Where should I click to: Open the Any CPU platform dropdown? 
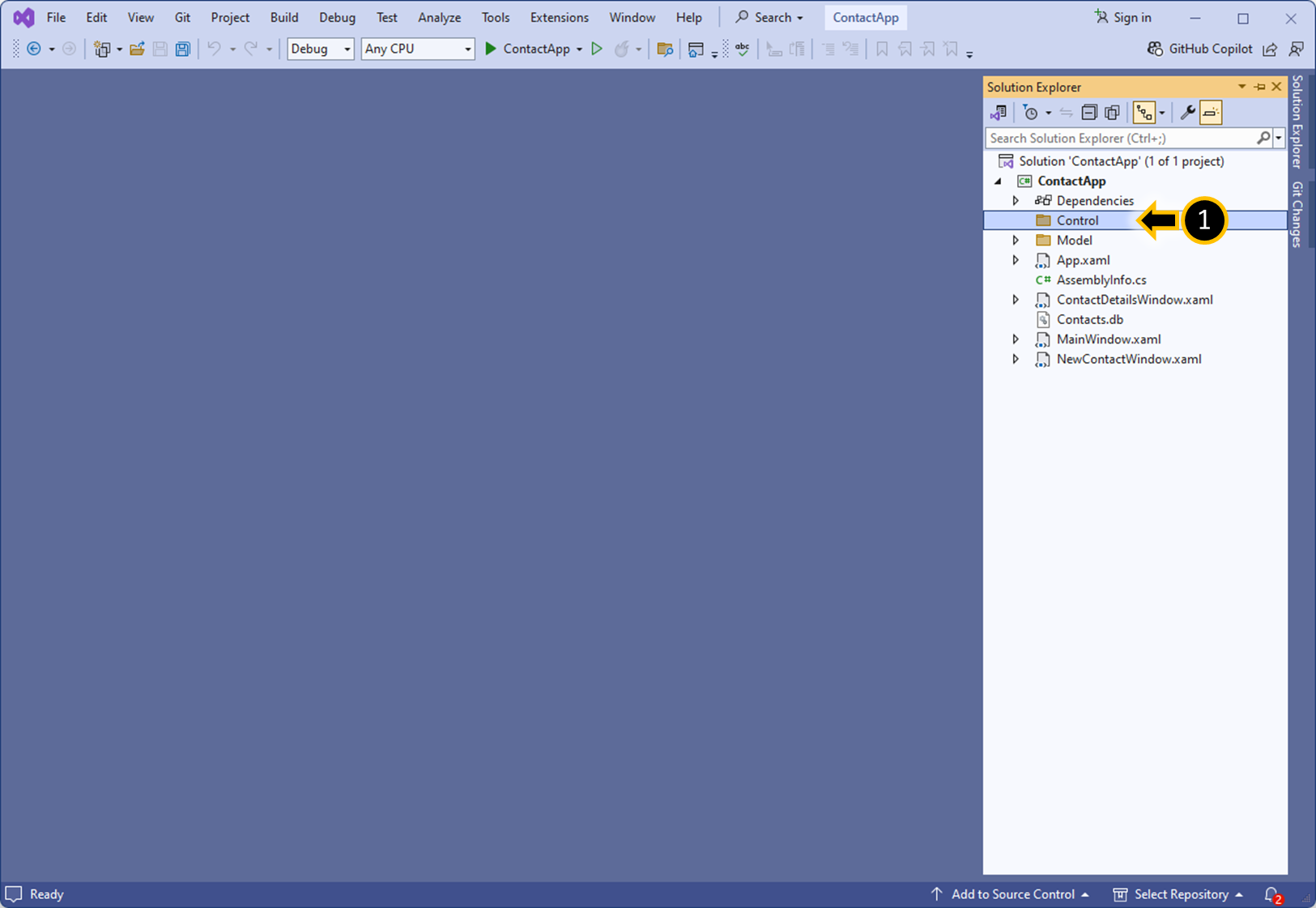(x=418, y=49)
